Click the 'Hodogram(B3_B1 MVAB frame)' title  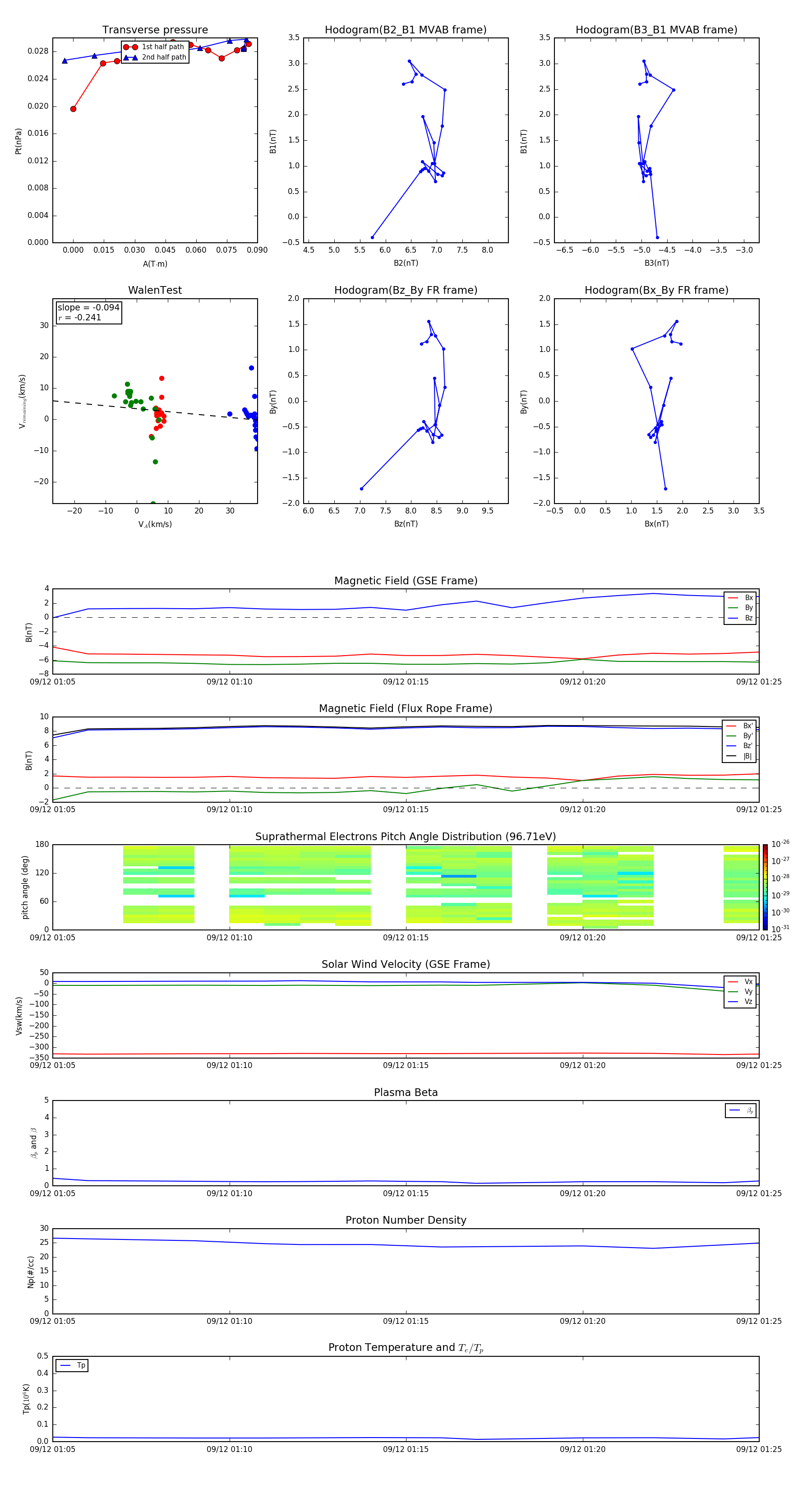[656, 30]
